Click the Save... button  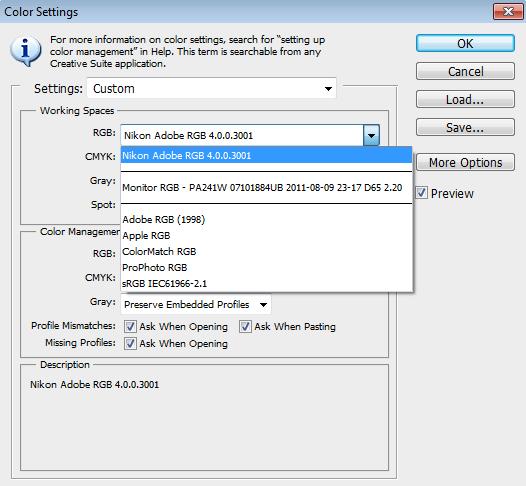(465, 127)
